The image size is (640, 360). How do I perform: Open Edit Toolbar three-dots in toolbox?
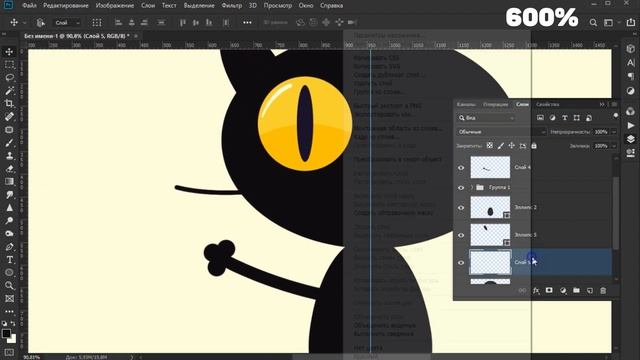click(9, 311)
